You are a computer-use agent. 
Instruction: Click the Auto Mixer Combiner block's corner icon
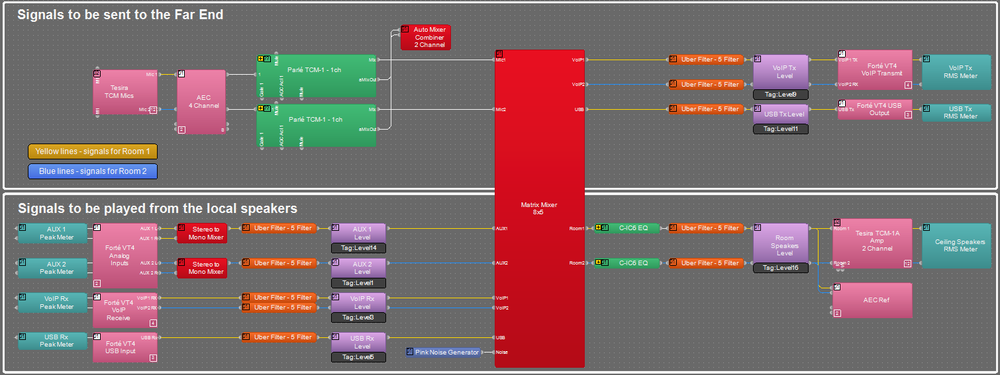(404, 29)
